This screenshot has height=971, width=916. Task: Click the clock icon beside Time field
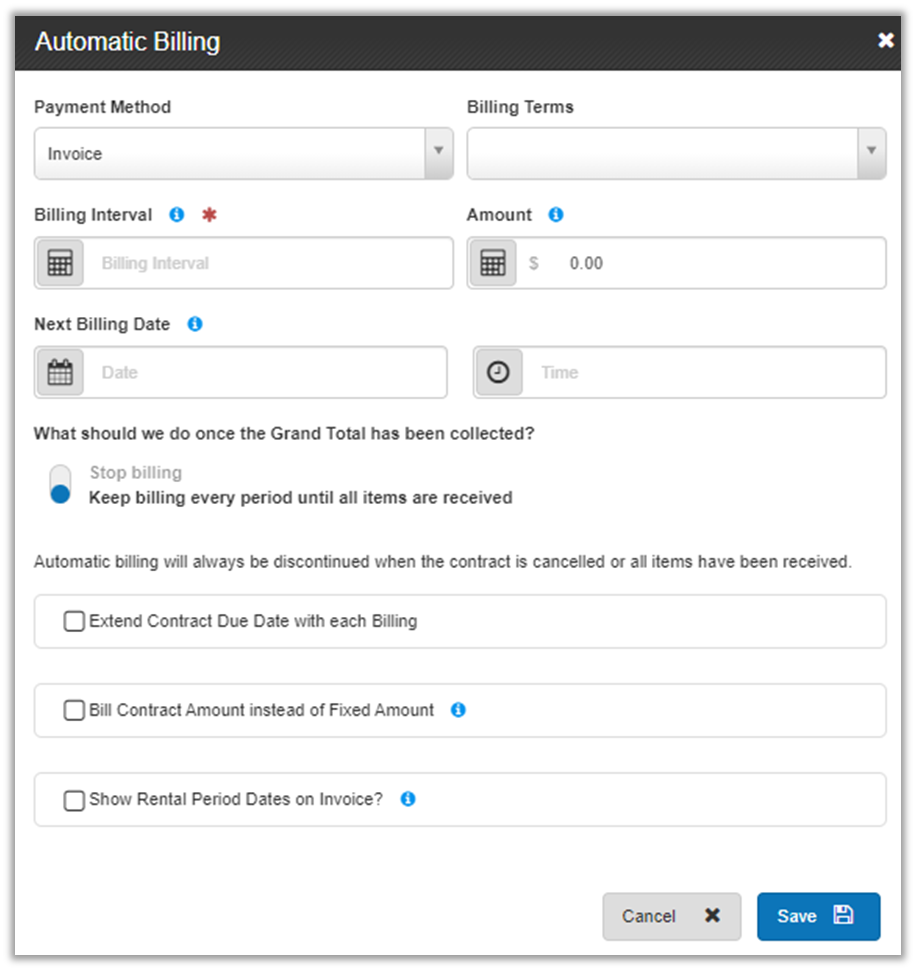coord(498,373)
